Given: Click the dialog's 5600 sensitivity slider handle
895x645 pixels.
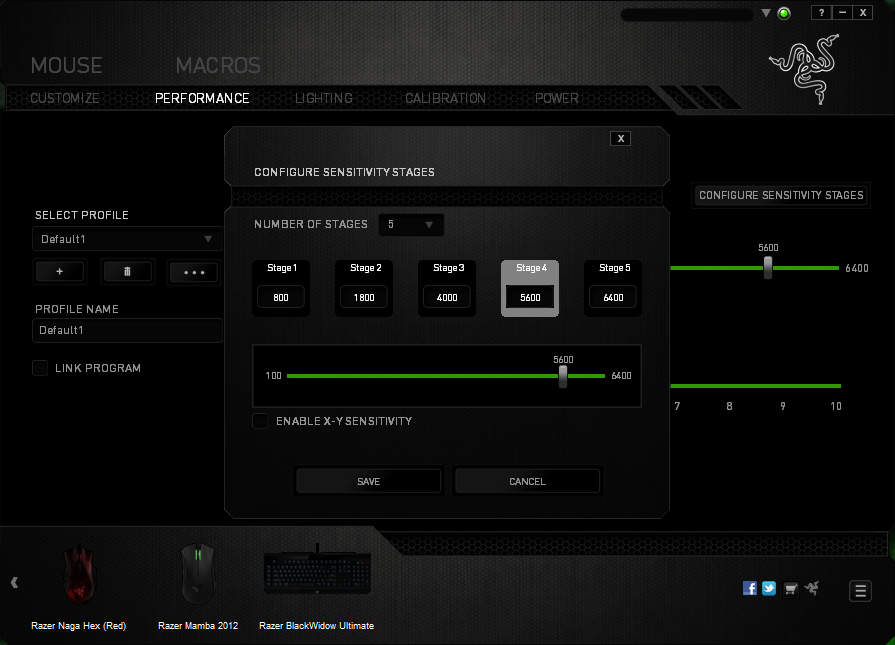Looking at the screenshot, I should [x=563, y=376].
